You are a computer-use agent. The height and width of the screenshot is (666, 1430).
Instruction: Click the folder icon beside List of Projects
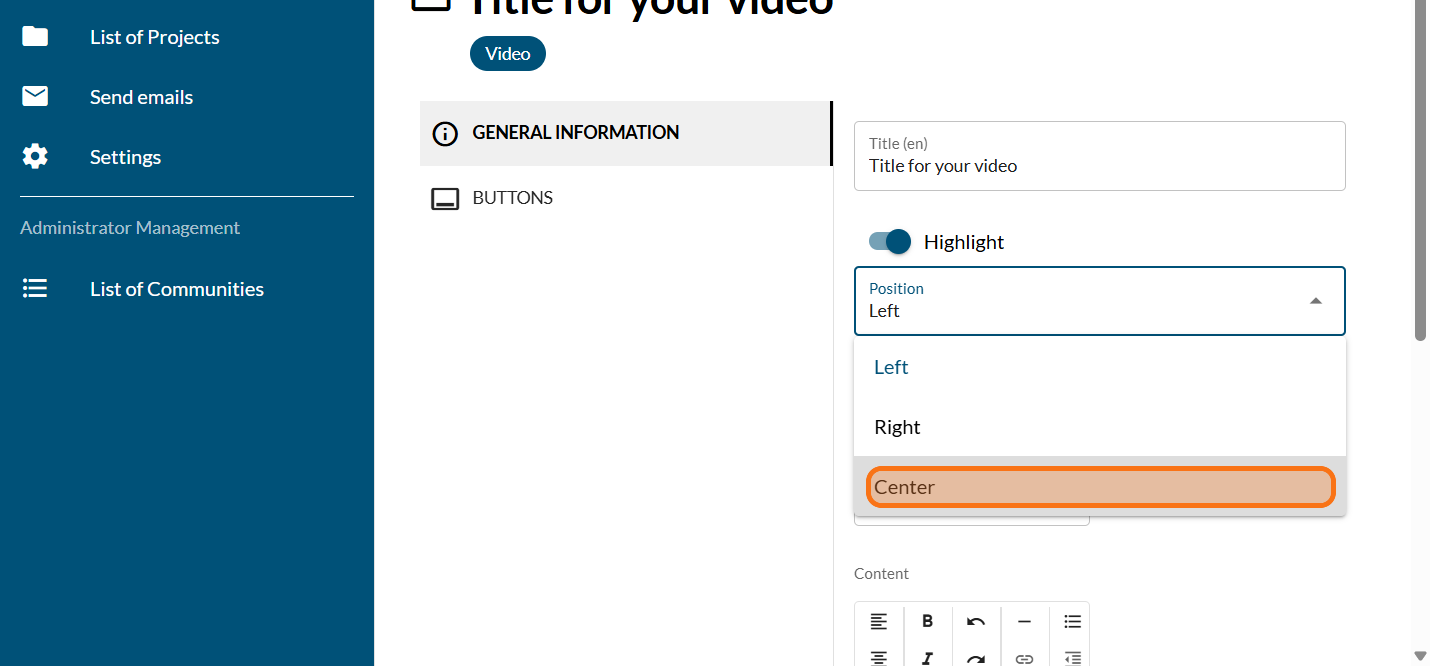tap(35, 37)
